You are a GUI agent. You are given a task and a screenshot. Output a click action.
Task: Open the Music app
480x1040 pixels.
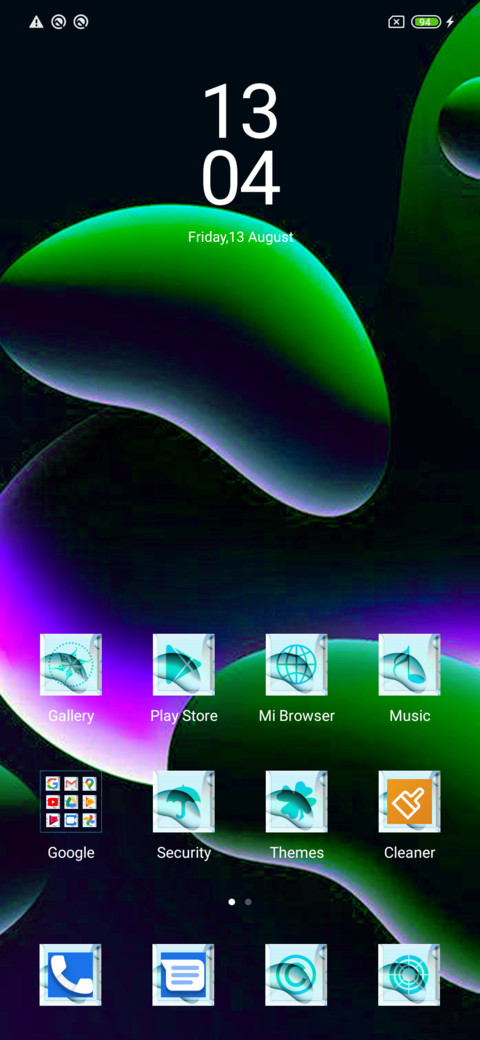409,665
